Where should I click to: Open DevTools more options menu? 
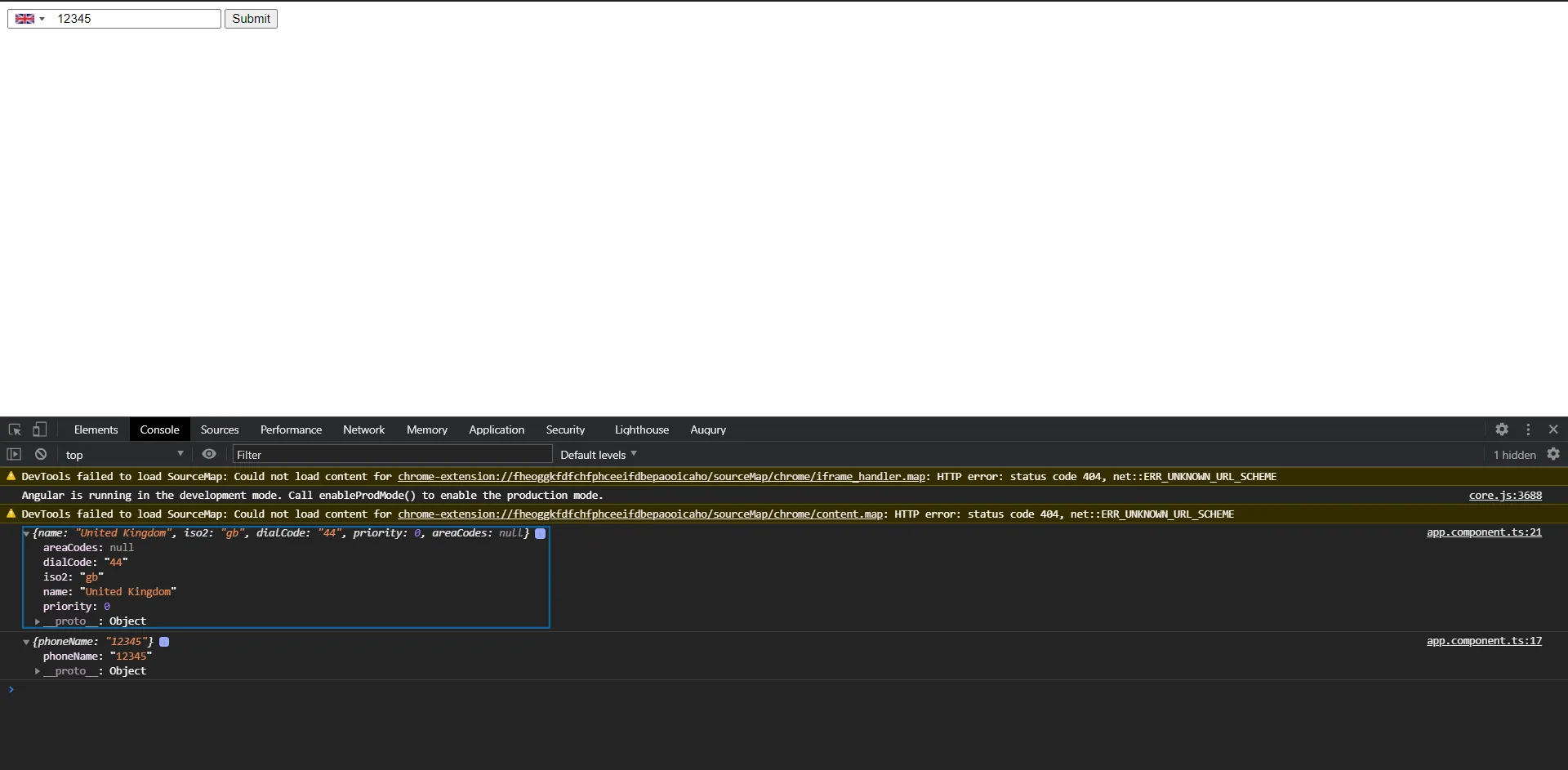coord(1528,430)
